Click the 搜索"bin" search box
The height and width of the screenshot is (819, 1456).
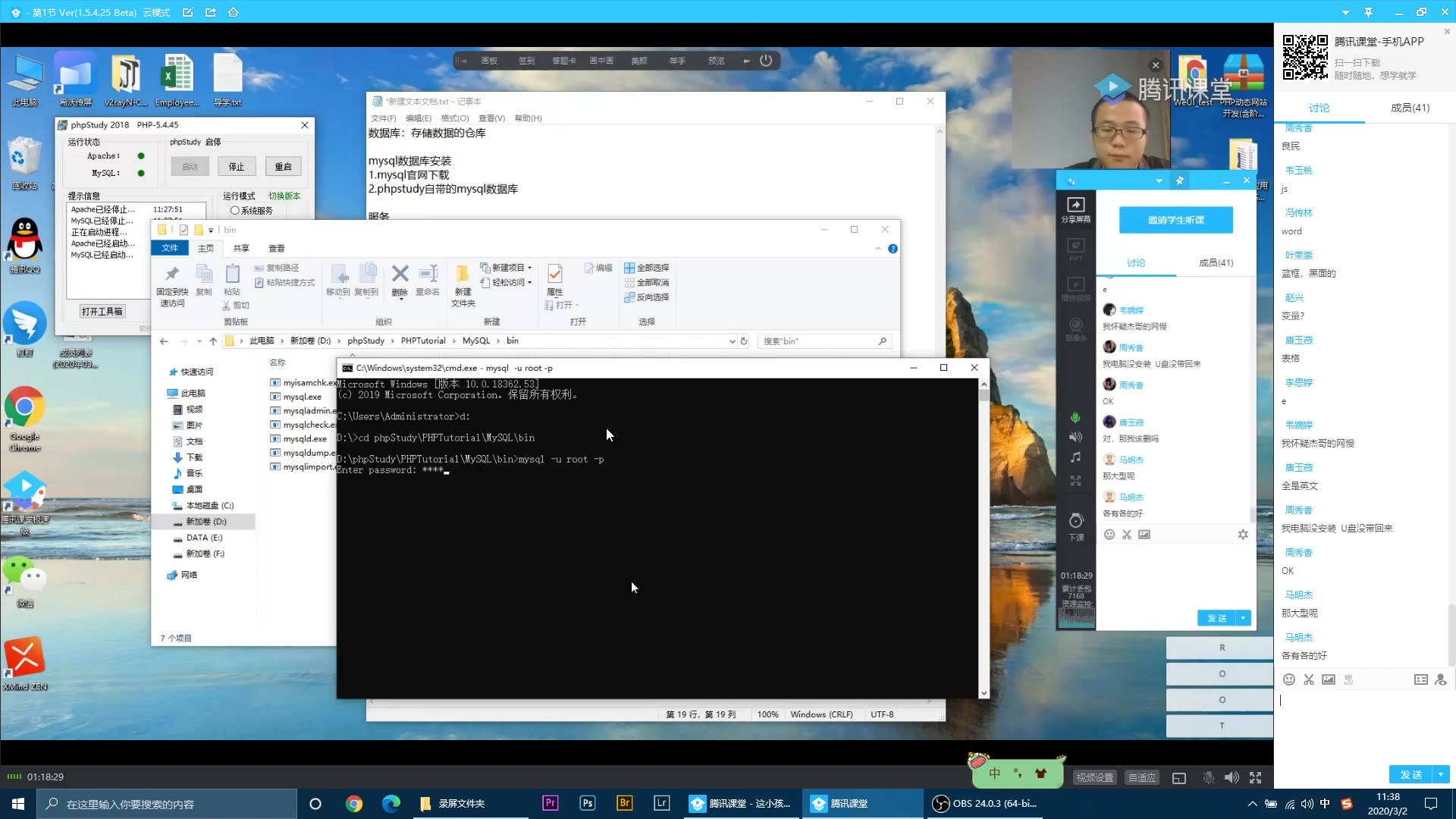pyautogui.click(x=824, y=341)
